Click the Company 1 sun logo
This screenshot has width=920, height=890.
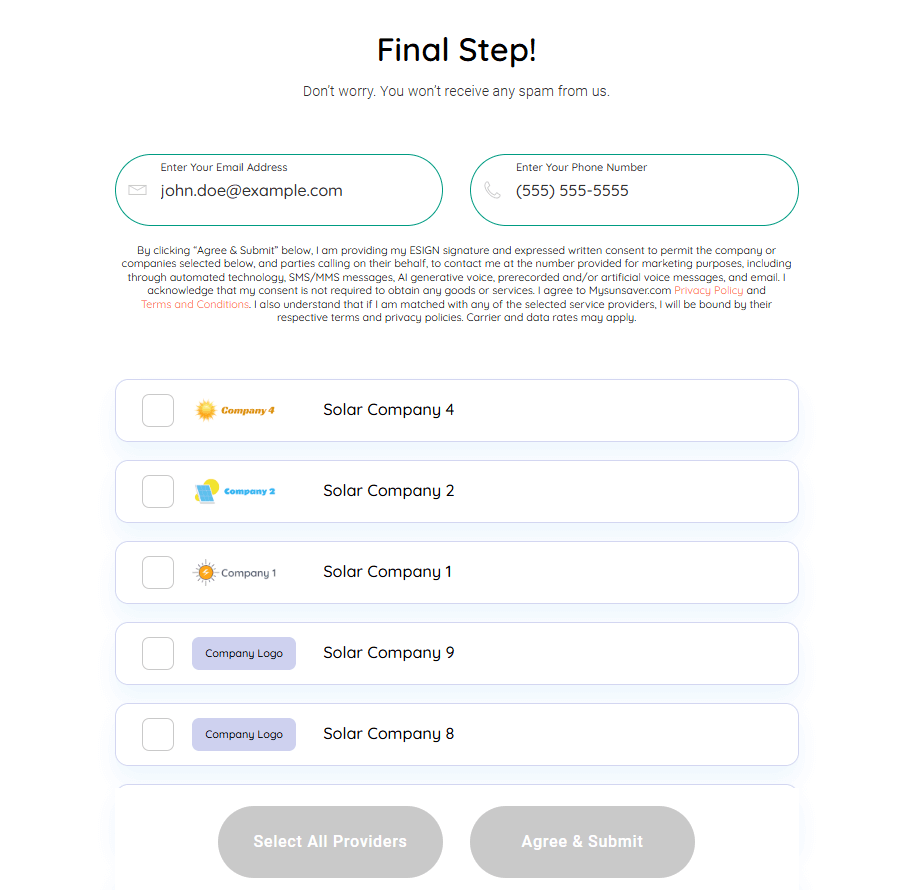(x=235, y=573)
